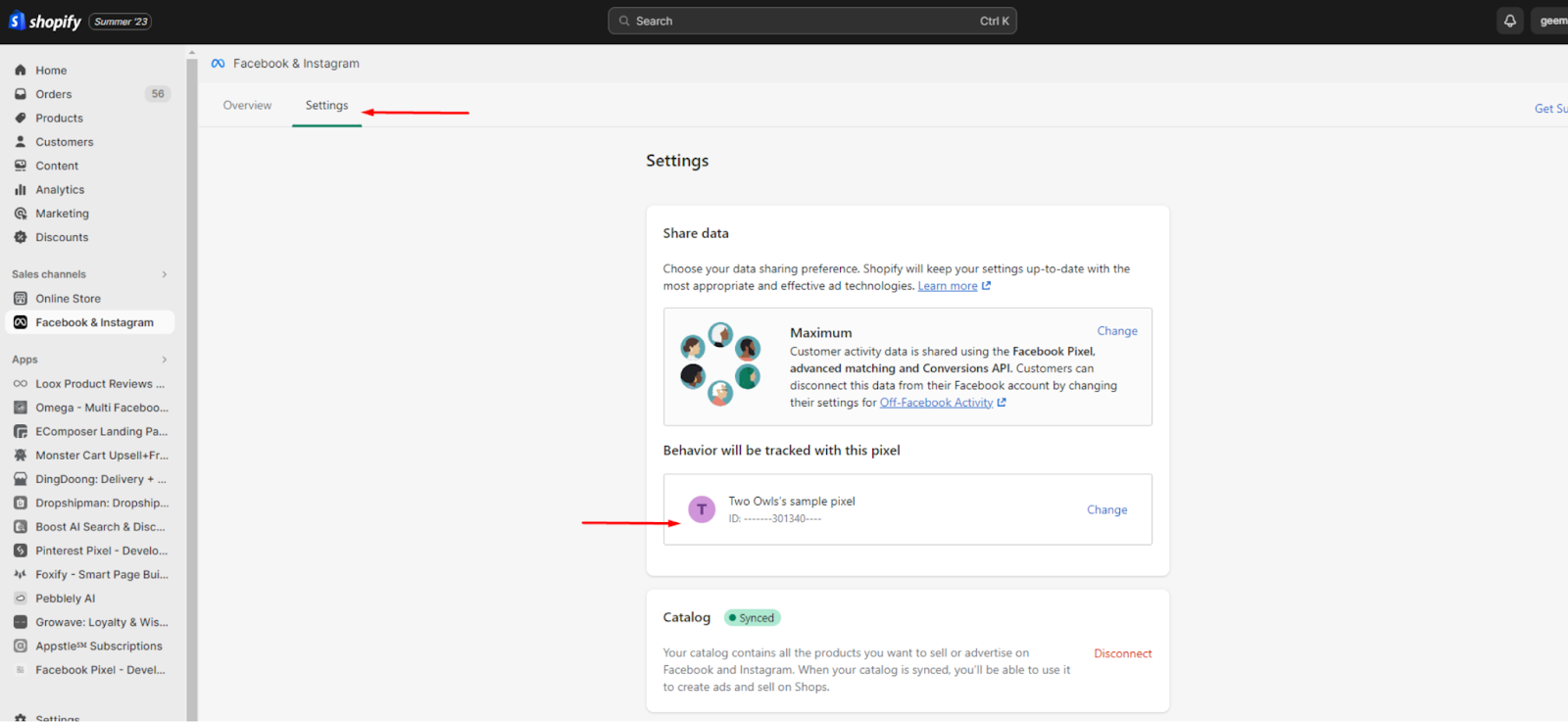Click the search input field
This screenshot has width=1568, height=722.
click(x=812, y=21)
